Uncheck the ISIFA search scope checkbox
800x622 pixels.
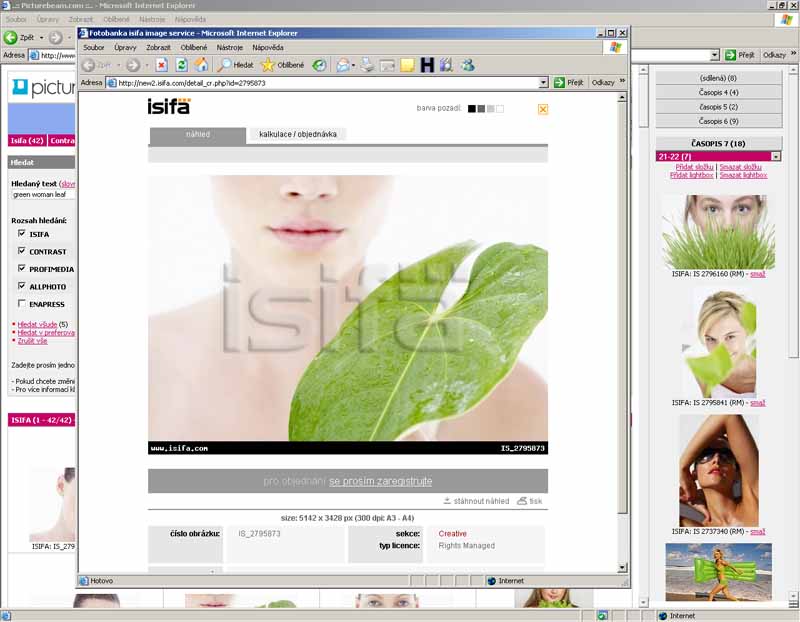[x=21, y=234]
